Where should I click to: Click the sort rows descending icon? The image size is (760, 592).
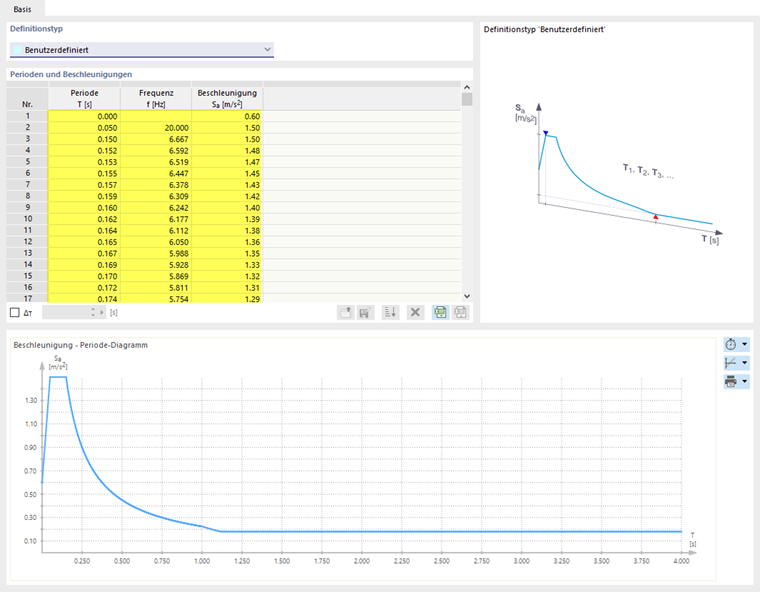tap(391, 312)
